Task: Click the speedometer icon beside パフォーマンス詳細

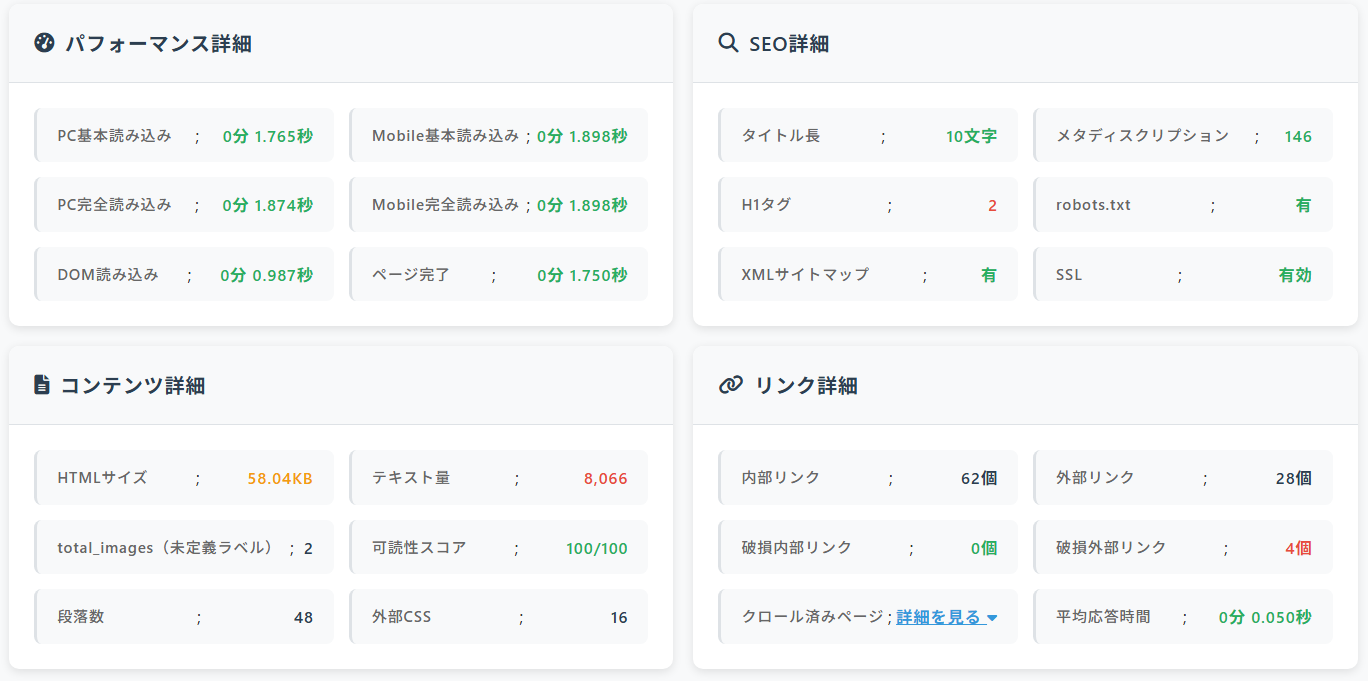Action: coord(43,43)
